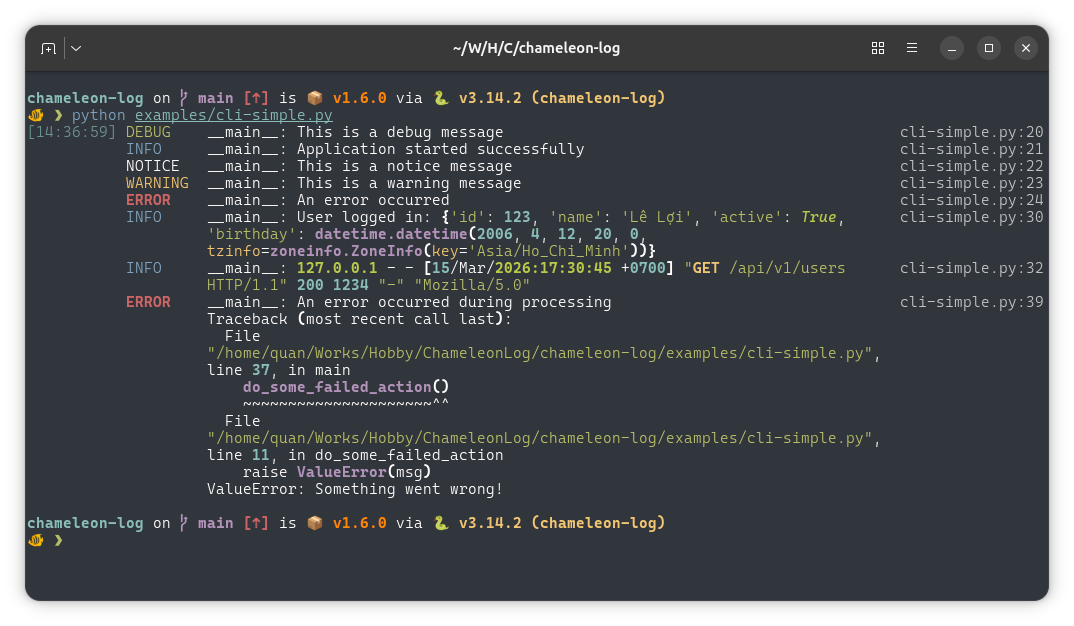Click the window title ~/W/H/C/chameleon-log

tap(536, 48)
